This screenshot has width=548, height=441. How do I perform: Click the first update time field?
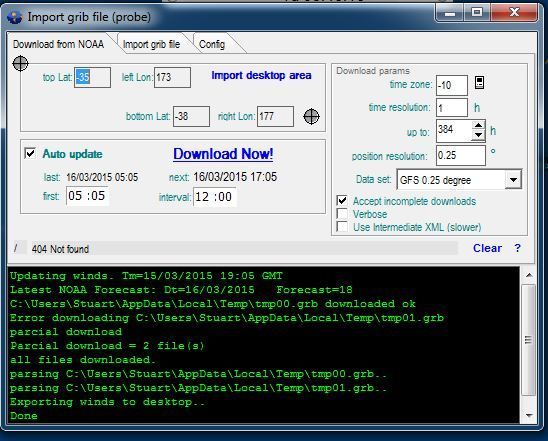[x=87, y=196]
